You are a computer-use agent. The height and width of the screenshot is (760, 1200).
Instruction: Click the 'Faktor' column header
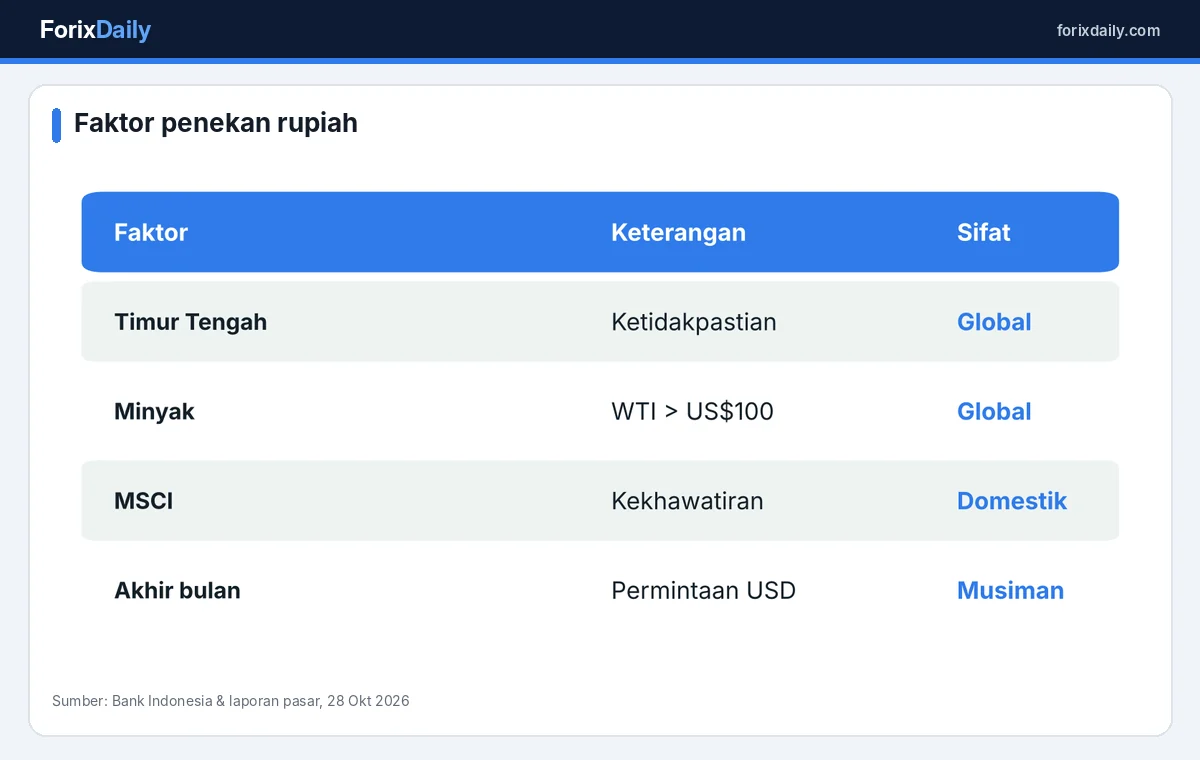coord(151,232)
